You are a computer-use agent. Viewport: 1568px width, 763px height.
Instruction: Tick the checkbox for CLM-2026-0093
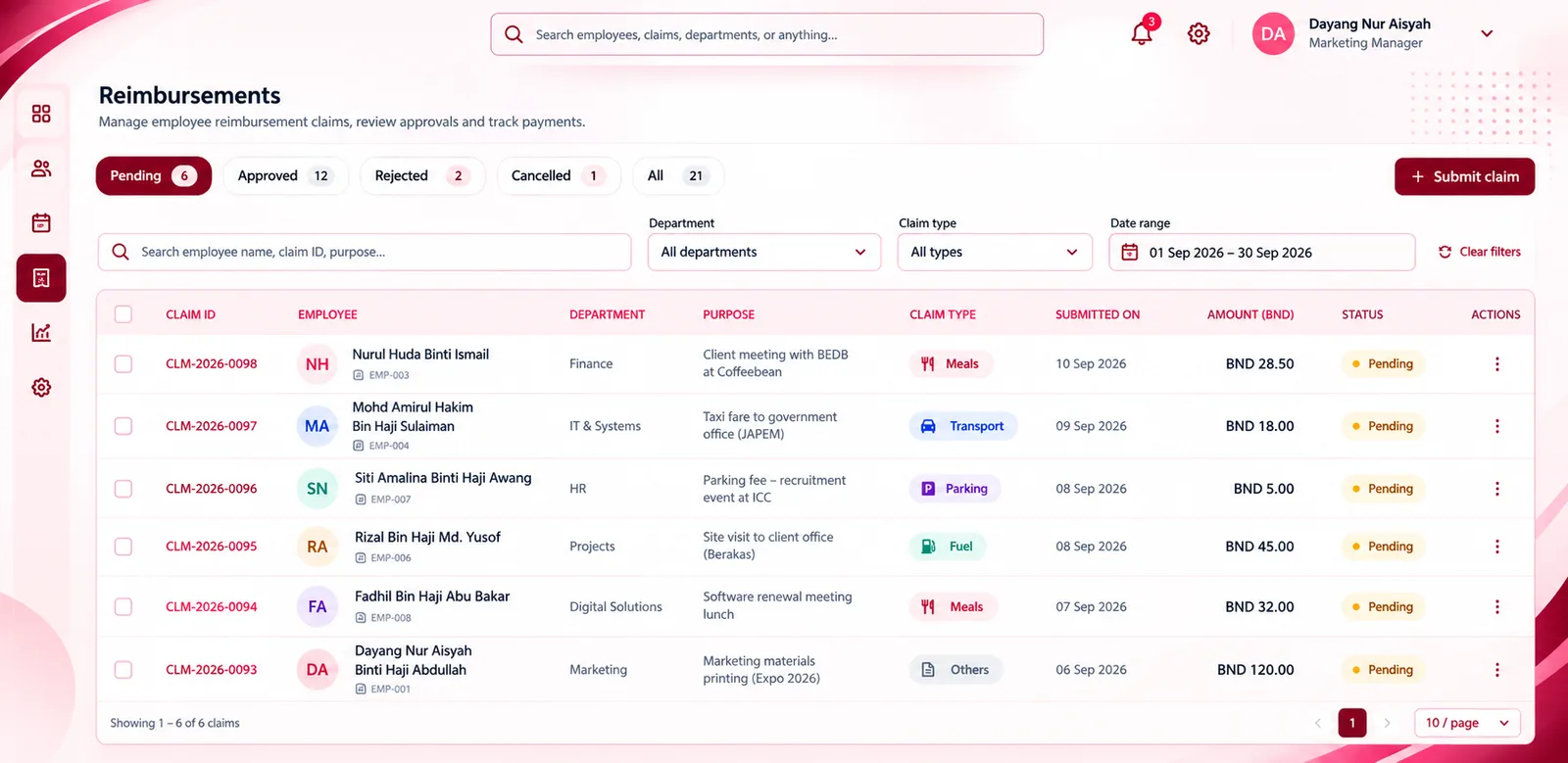click(x=123, y=670)
